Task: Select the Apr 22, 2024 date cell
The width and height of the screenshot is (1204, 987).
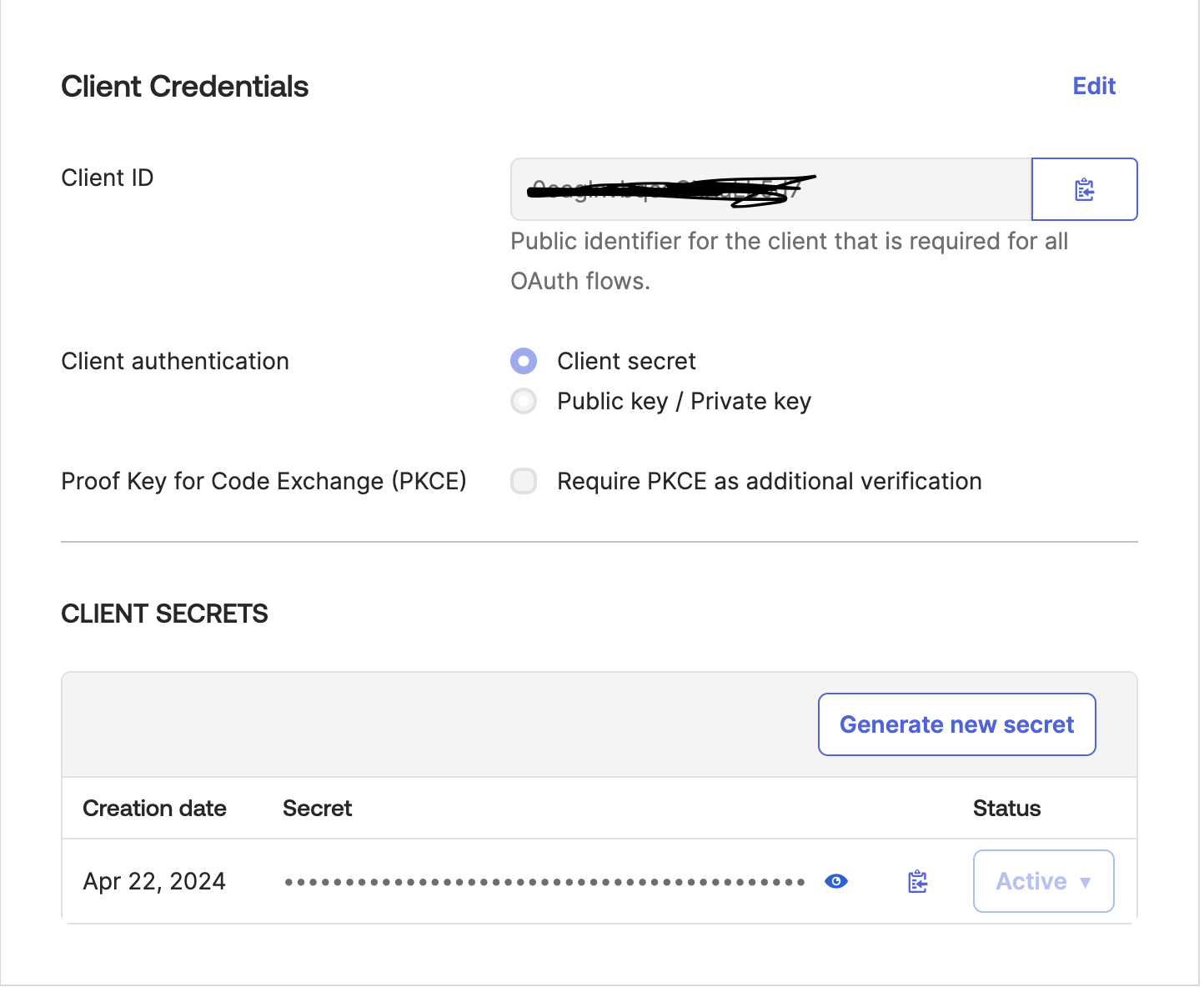Action: click(154, 881)
